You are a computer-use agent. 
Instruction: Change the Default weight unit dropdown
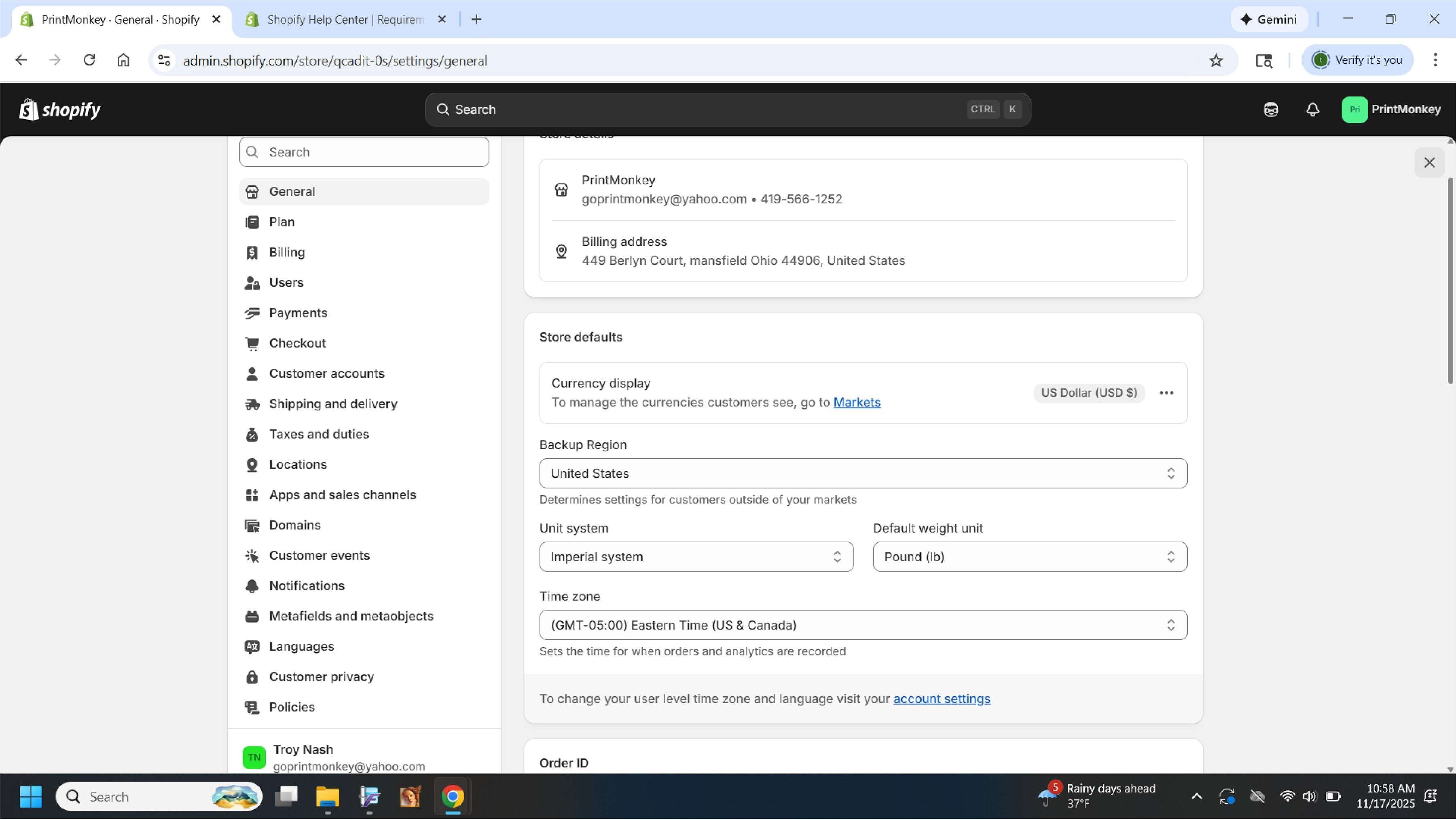point(1029,557)
